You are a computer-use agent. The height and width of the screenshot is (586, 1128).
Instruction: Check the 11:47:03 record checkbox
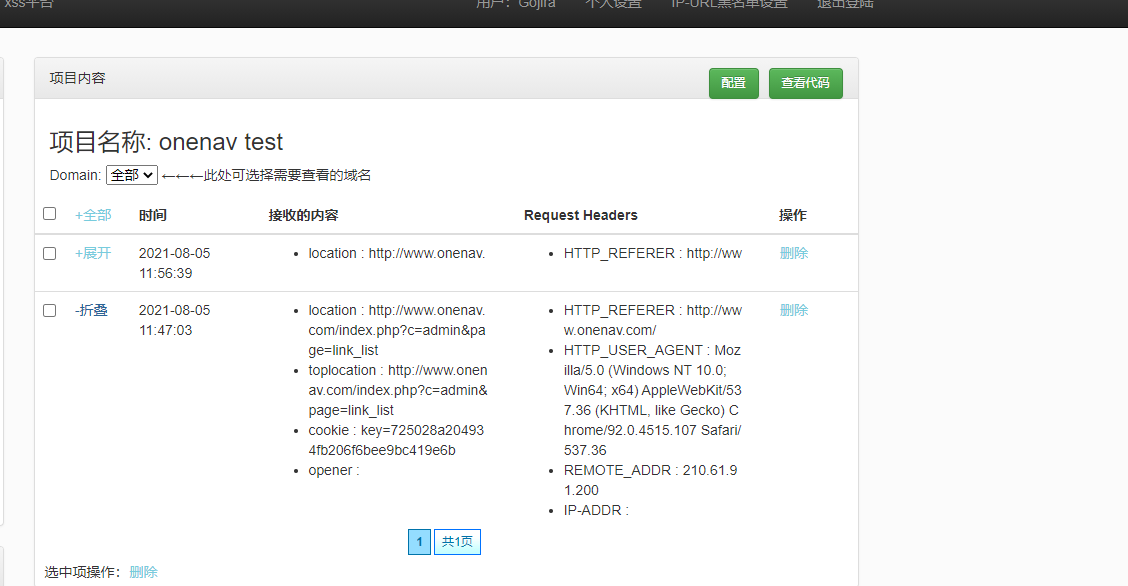click(x=50, y=311)
